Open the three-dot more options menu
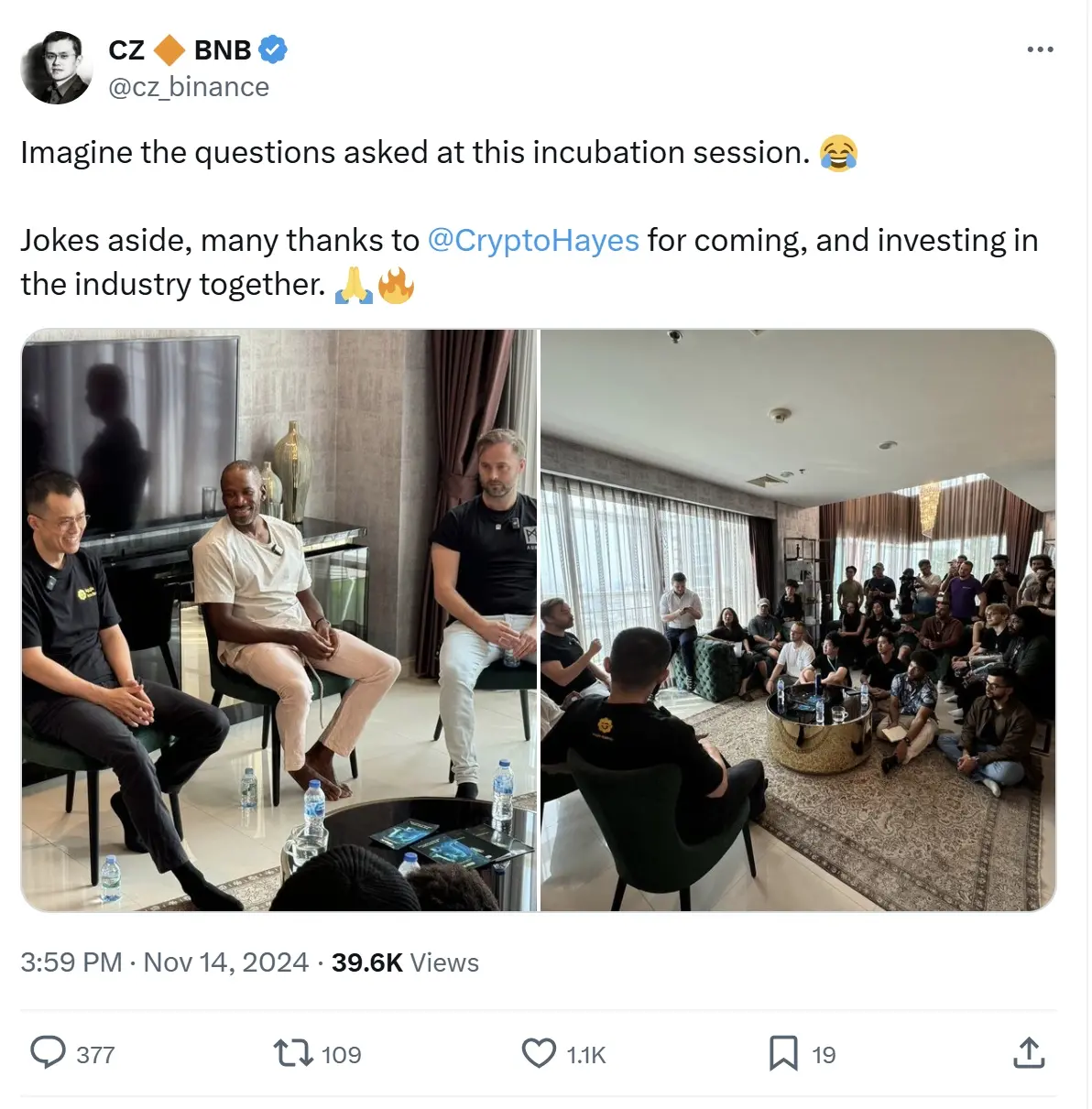The image size is (1092, 1109). click(1040, 49)
